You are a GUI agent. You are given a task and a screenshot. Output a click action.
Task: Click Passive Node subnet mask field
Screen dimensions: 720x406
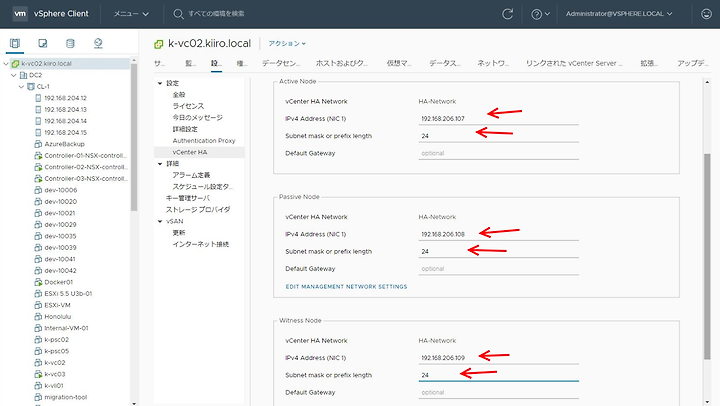pos(498,251)
